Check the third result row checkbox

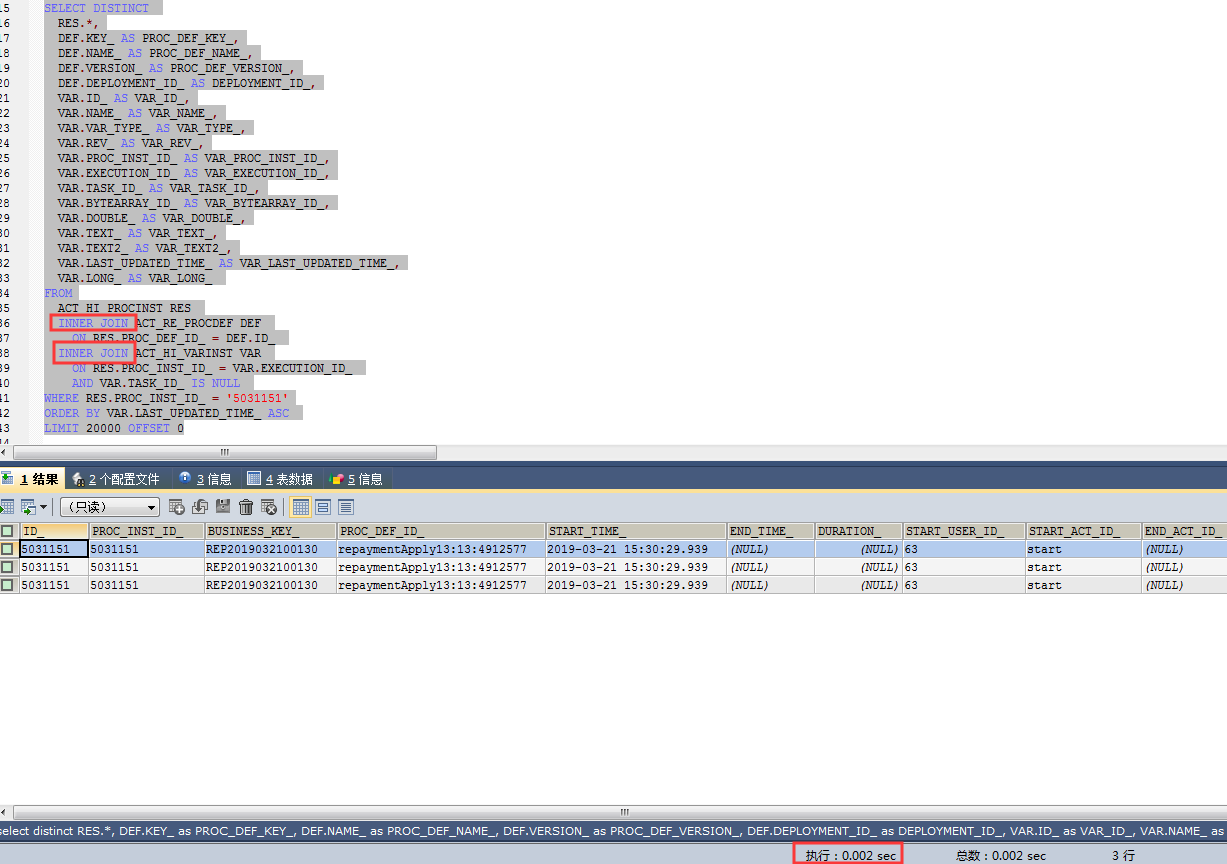(x=7, y=585)
